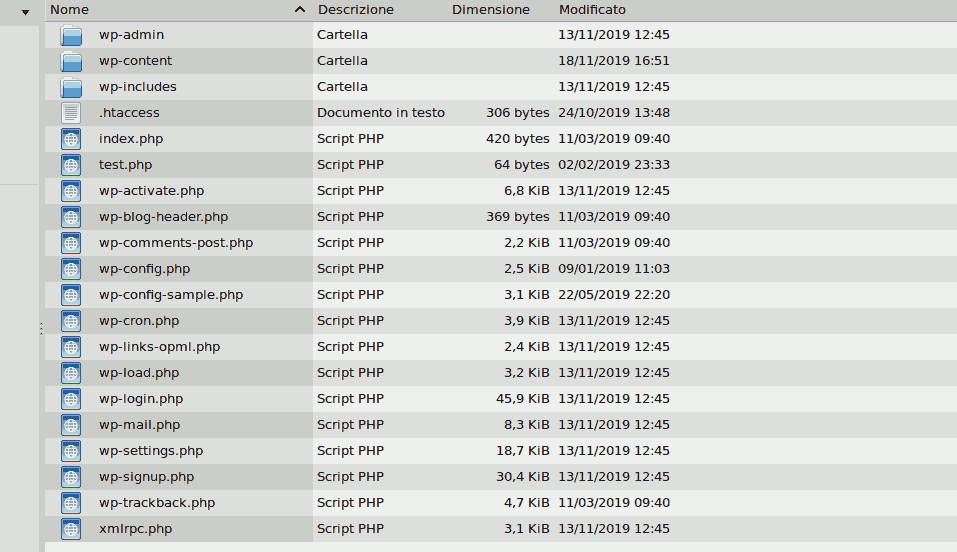This screenshot has height=552, width=957.
Task: Click the .htaccess text document icon
Action: [x=71, y=113]
